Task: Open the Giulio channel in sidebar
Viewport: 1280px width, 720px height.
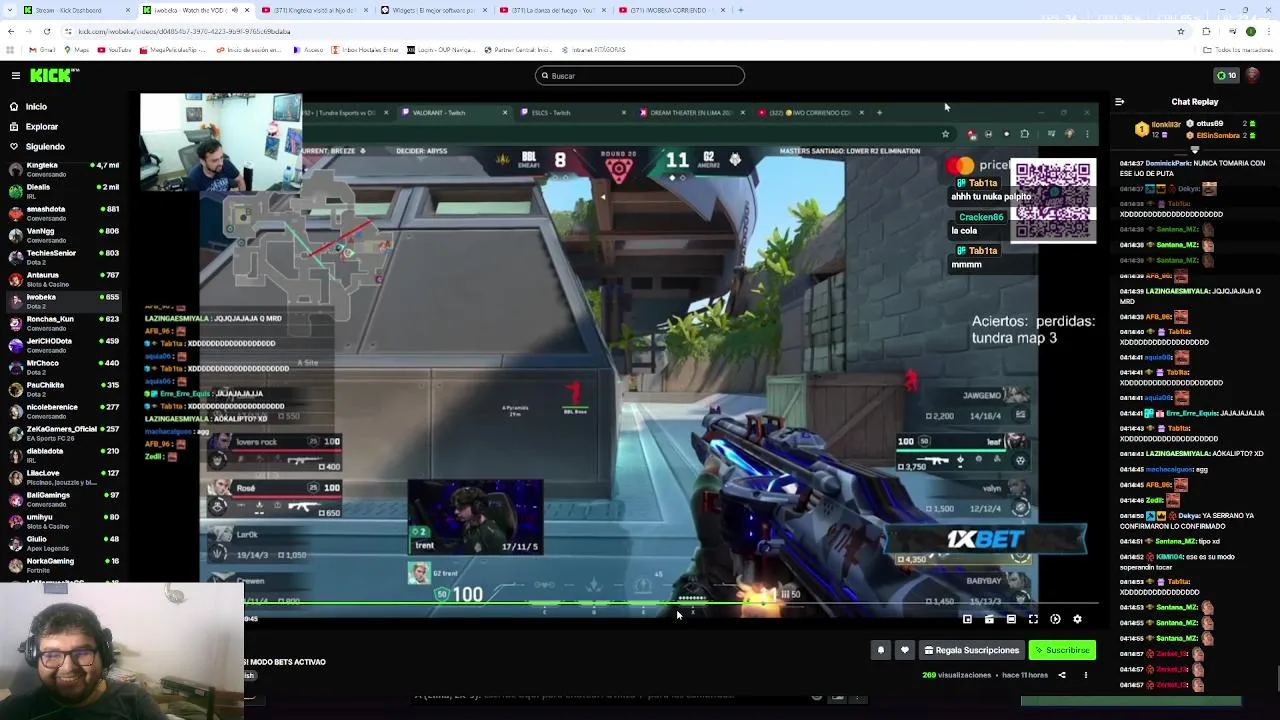Action: pyautogui.click(x=62, y=543)
